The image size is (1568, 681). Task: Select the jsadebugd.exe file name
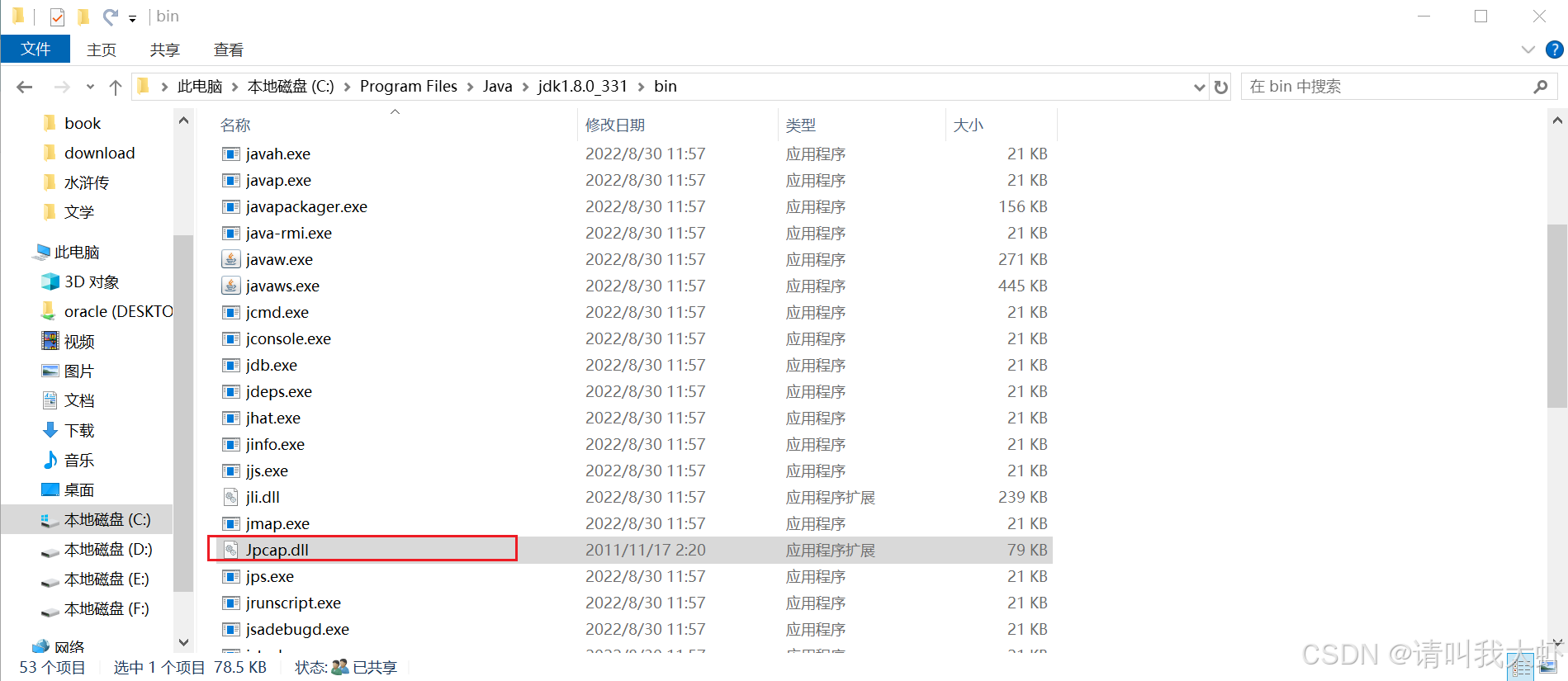click(x=297, y=630)
